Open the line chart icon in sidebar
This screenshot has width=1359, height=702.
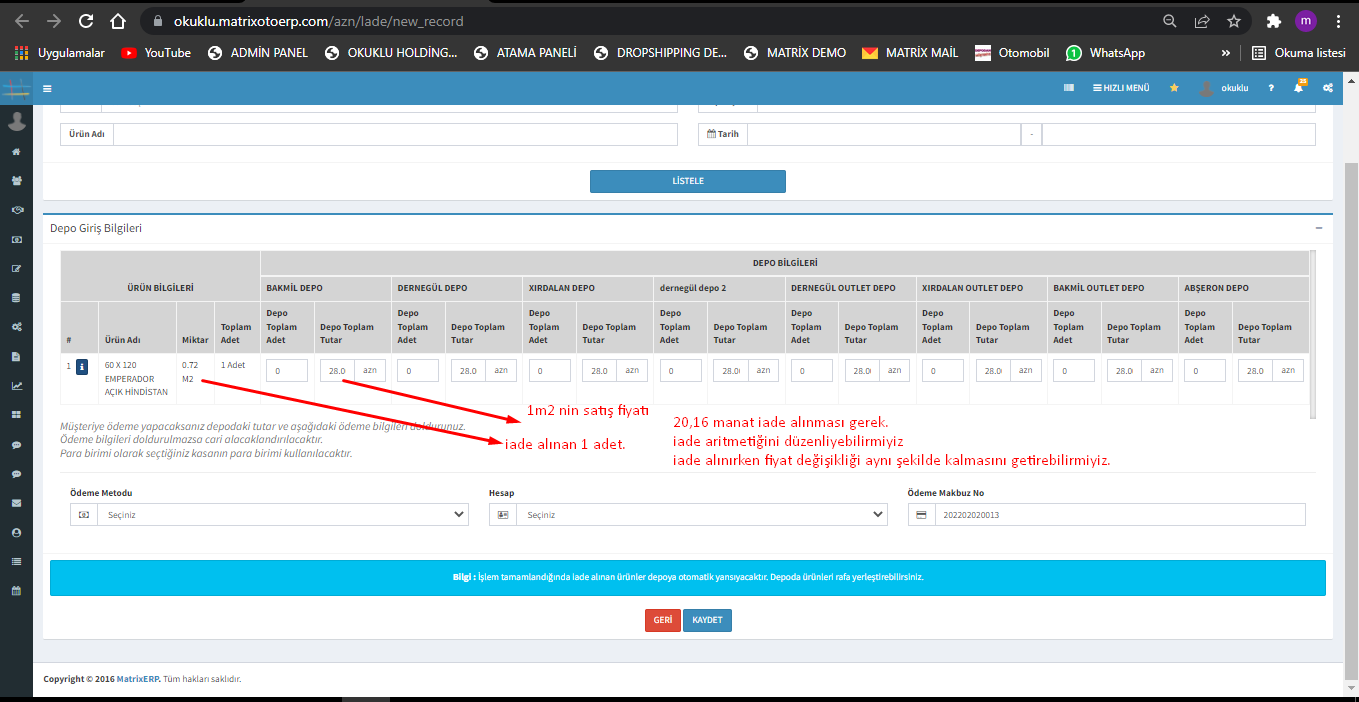click(16, 385)
